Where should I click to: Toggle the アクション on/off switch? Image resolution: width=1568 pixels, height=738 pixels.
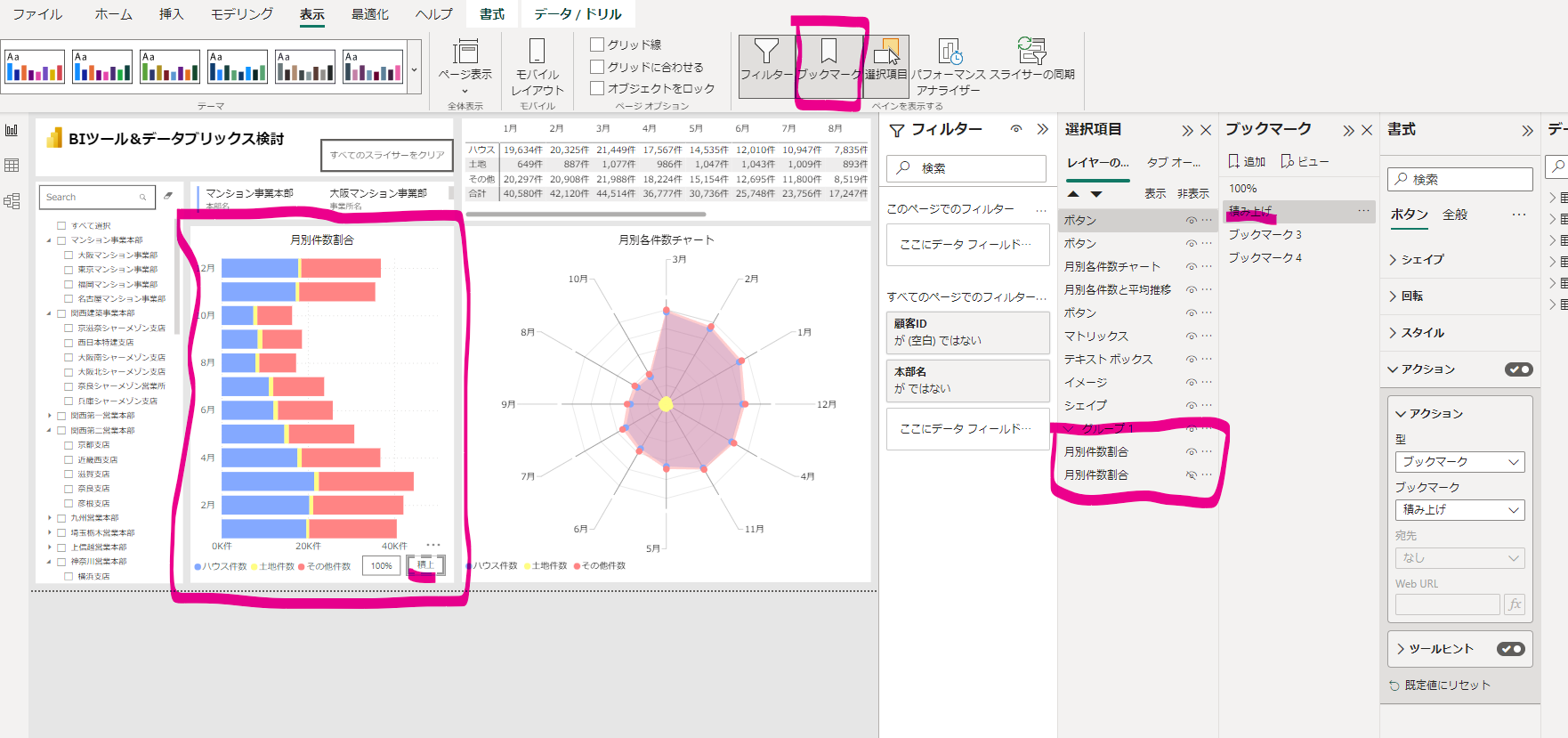(1518, 369)
